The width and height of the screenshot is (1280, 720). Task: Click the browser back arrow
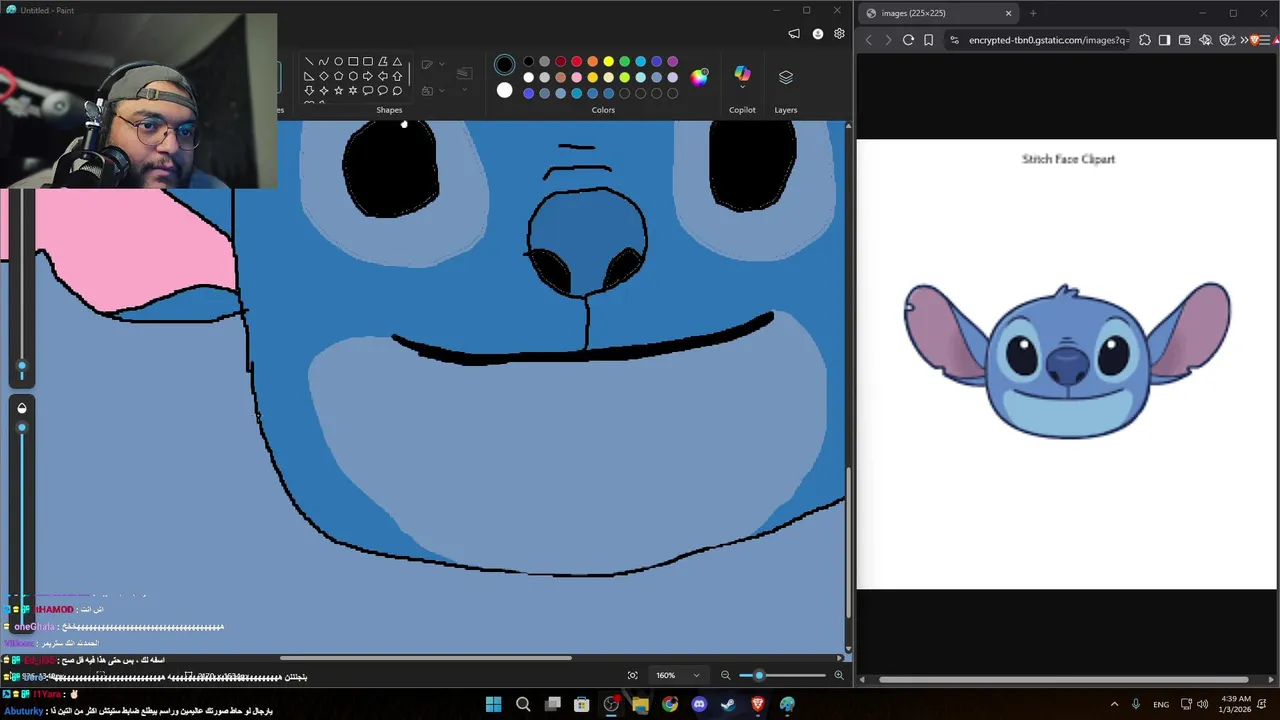pyautogui.click(x=868, y=40)
